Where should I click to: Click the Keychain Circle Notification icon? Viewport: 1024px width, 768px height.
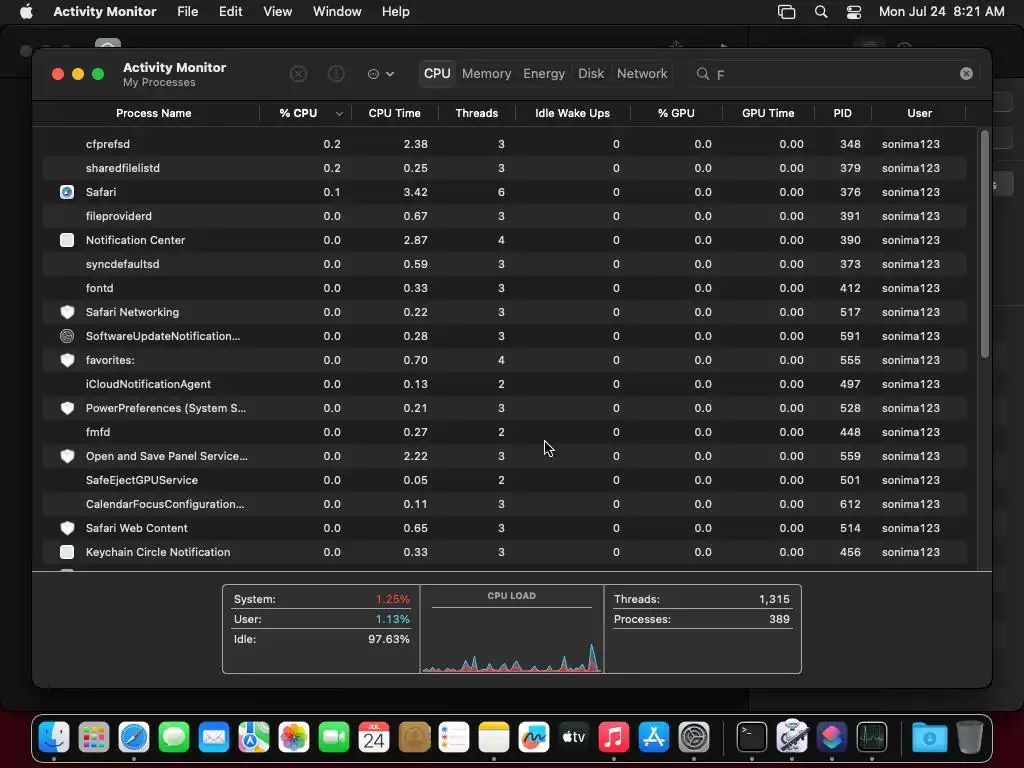pos(67,552)
